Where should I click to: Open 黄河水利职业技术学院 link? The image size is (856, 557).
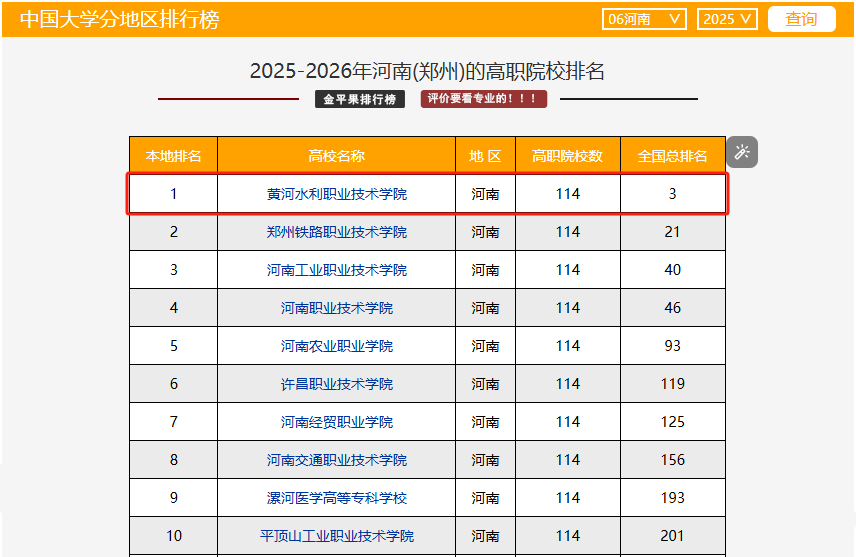pos(337,194)
